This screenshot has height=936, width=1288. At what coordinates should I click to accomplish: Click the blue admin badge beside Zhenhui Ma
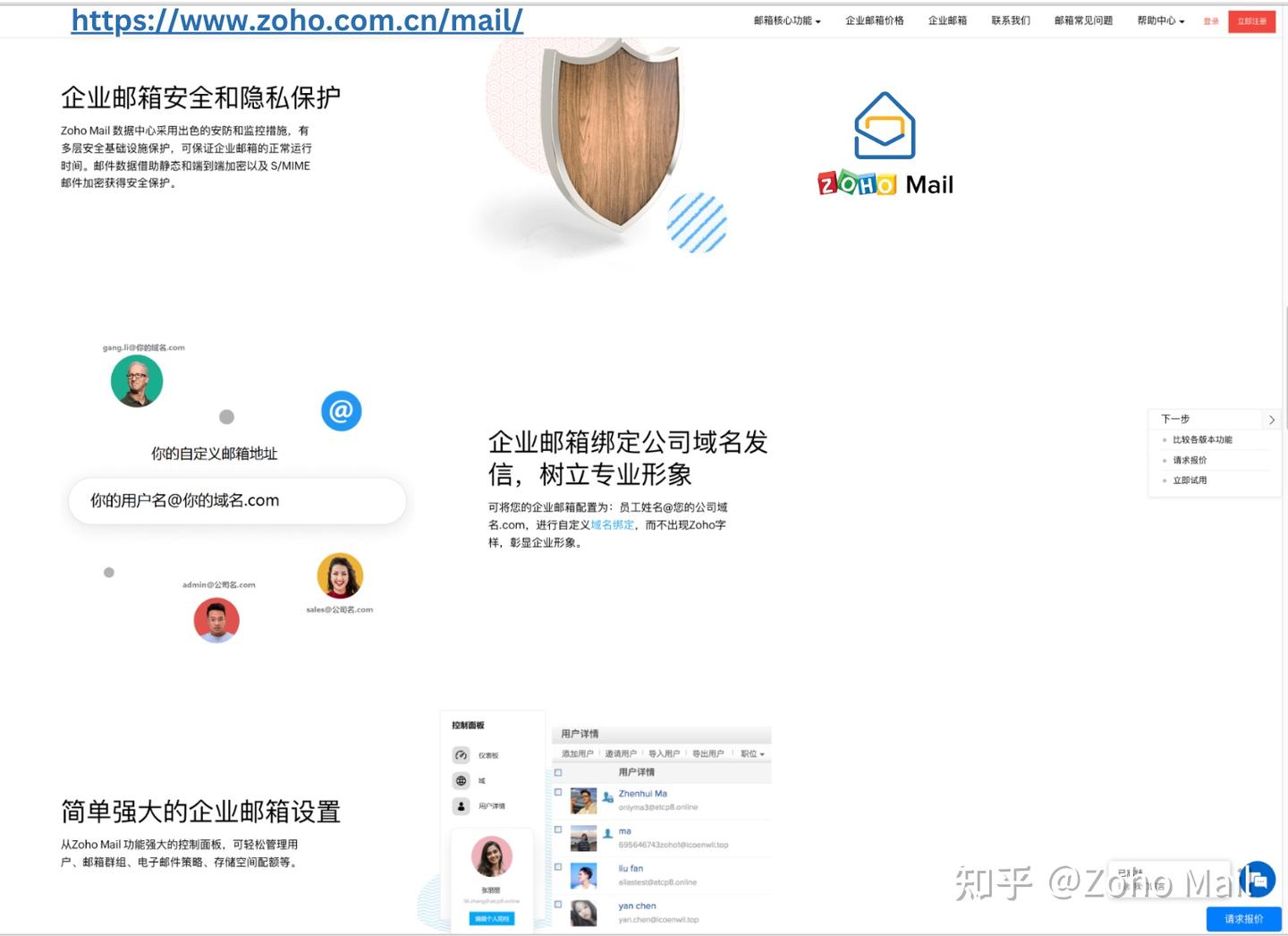pyautogui.click(x=606, y=796)
